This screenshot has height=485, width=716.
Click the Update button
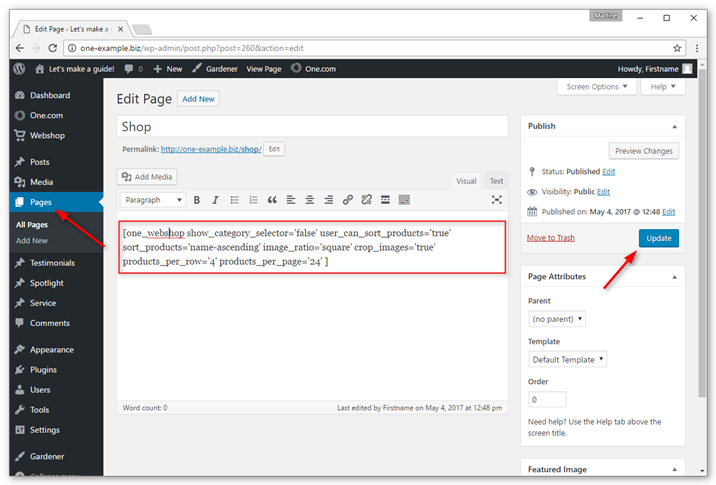click(658, 238)
